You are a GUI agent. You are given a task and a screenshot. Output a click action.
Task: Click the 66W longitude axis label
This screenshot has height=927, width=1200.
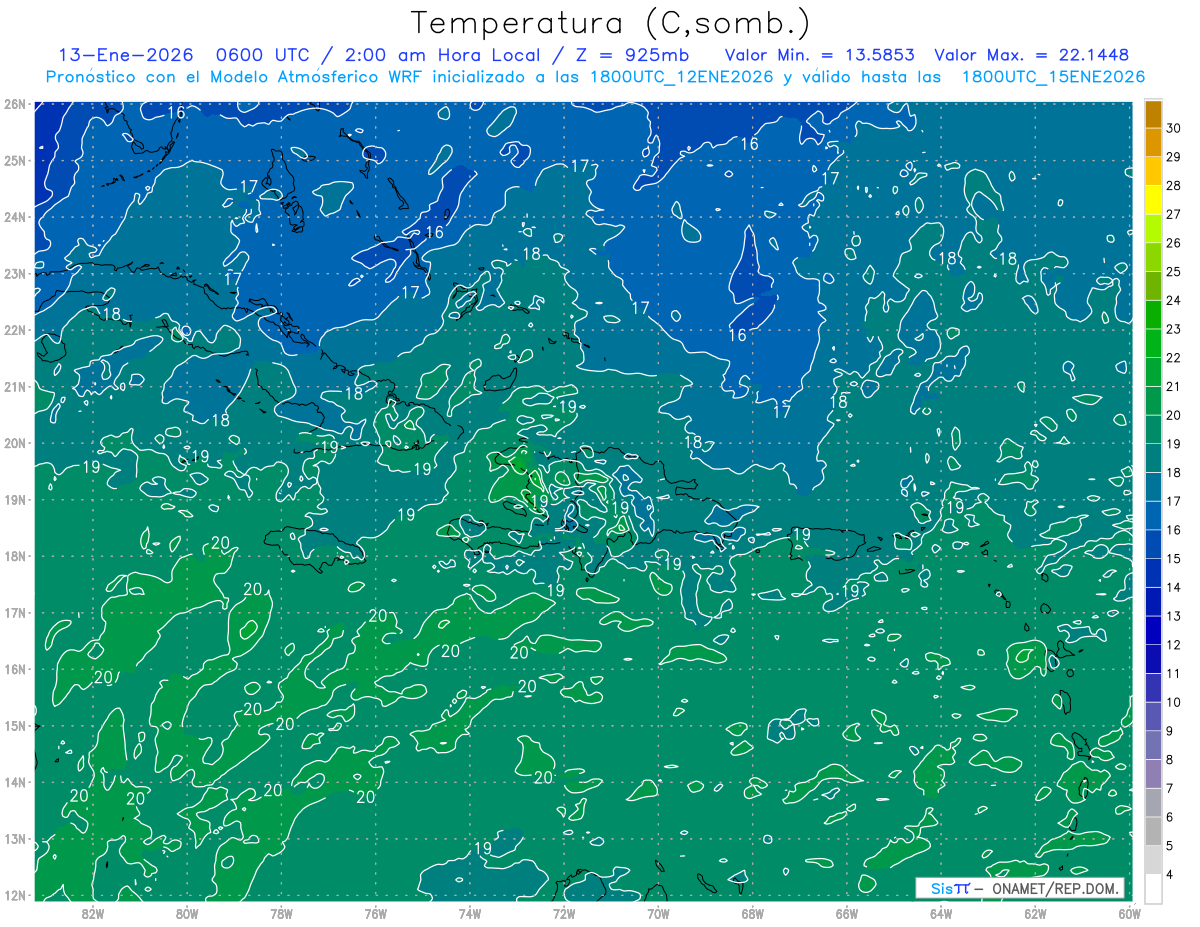coord(846,913)
